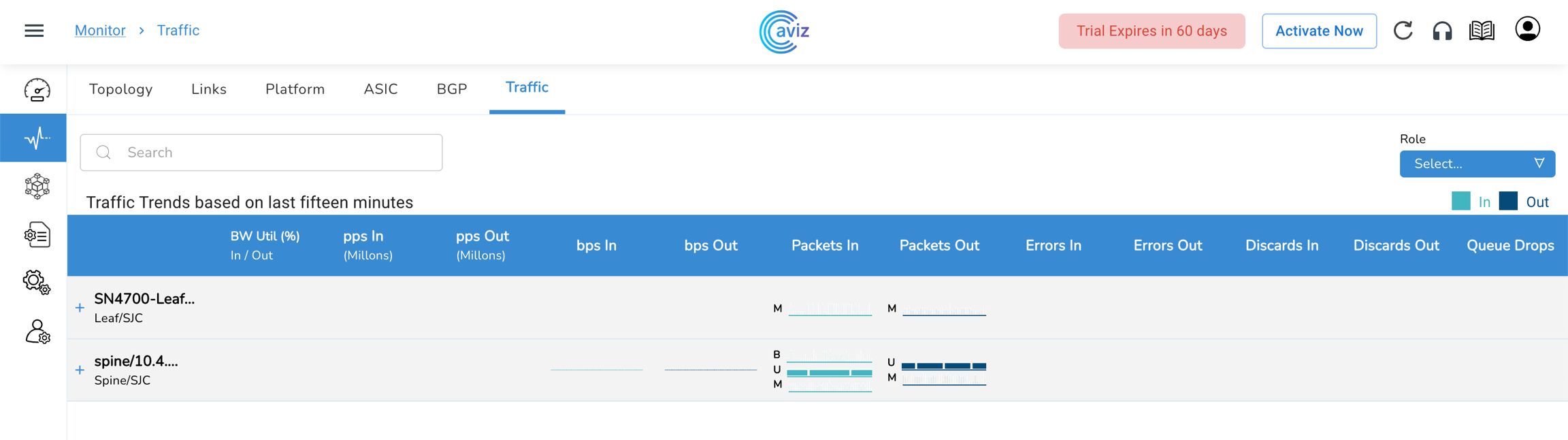The image size is (1568, 440).
Task: Open the cube cluster sidebar icon
Action: (37, 186)
